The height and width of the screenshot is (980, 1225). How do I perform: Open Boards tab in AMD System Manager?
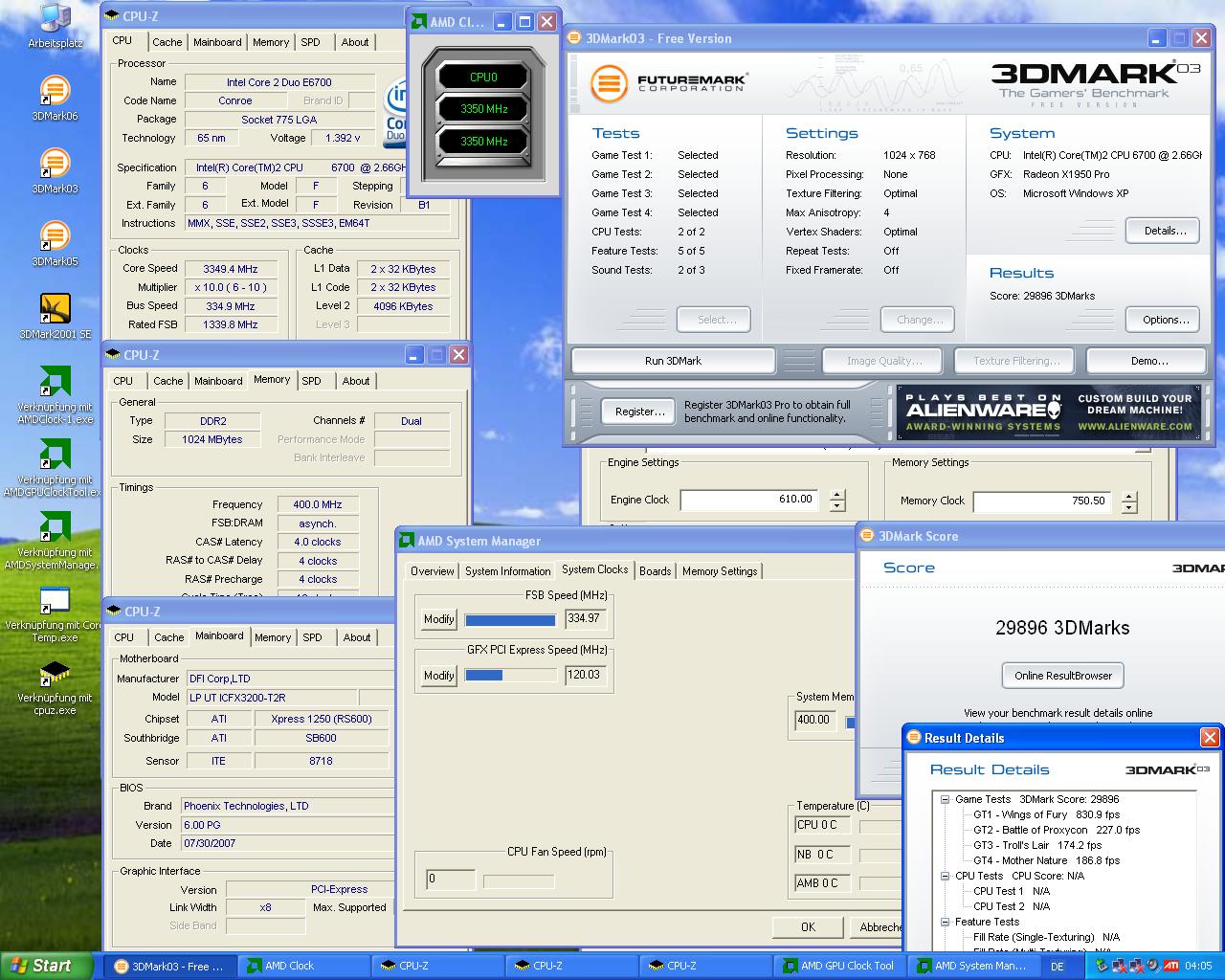point(655,571)
